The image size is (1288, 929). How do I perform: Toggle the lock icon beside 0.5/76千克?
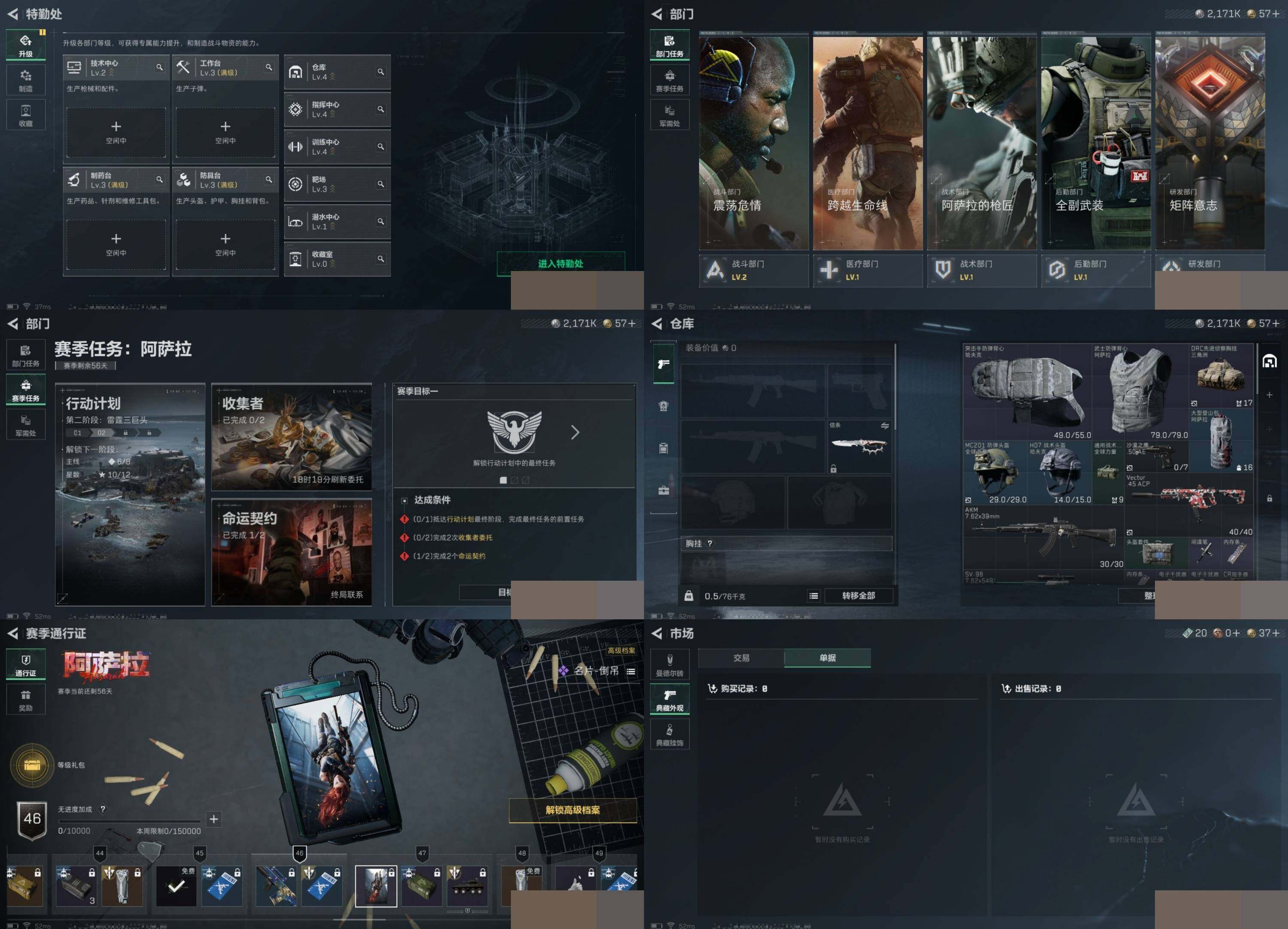[689, 595]
